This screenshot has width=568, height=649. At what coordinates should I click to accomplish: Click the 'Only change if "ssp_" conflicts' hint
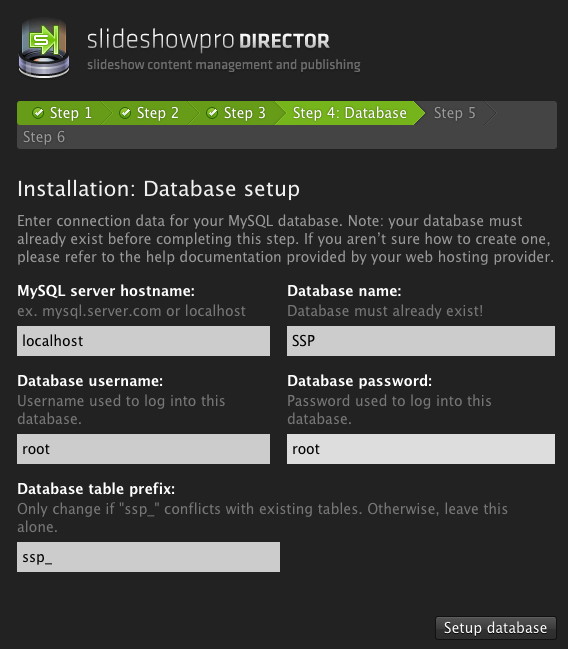tap(262, 518)
